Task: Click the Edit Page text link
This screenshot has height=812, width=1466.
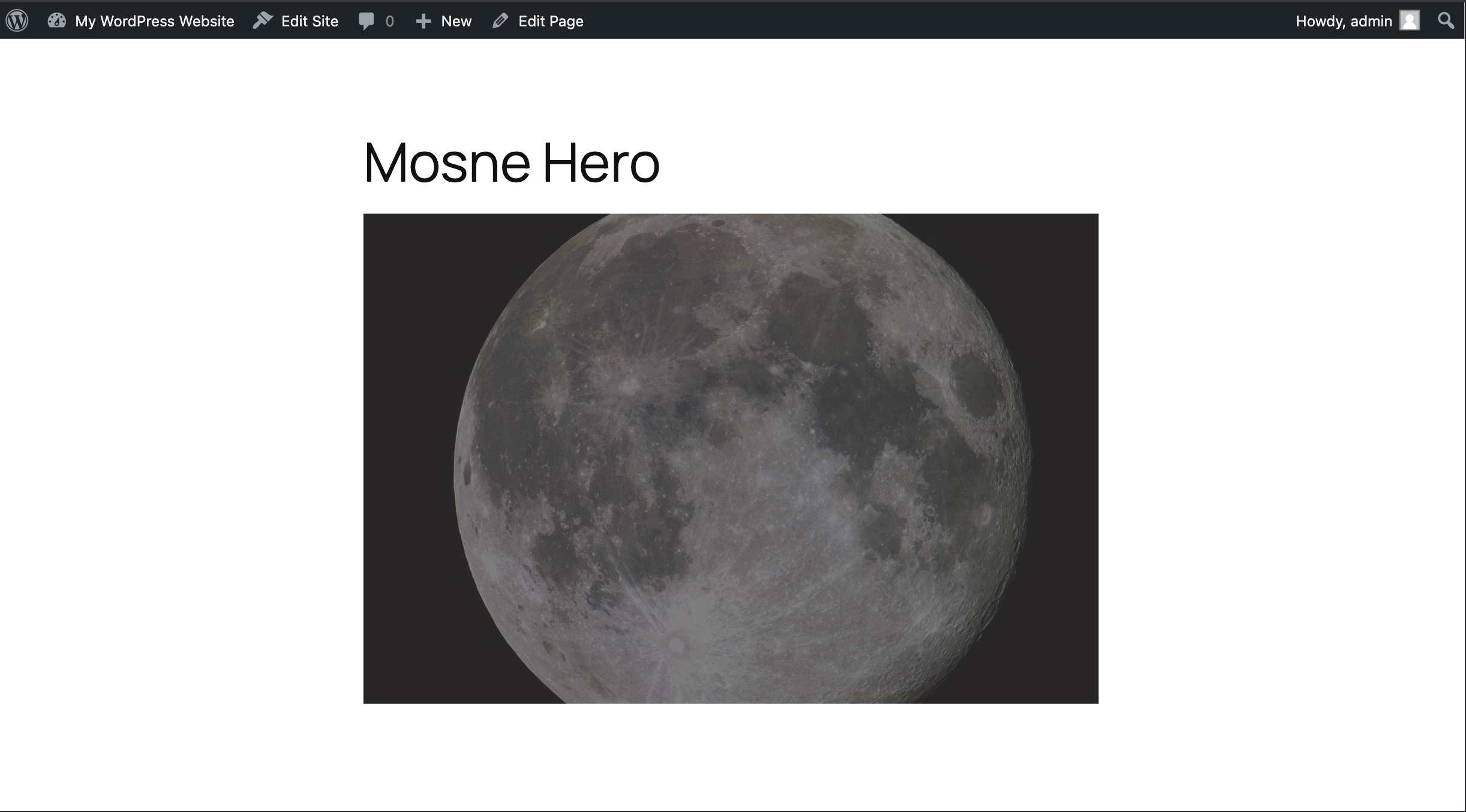Action: coord(551,21)
